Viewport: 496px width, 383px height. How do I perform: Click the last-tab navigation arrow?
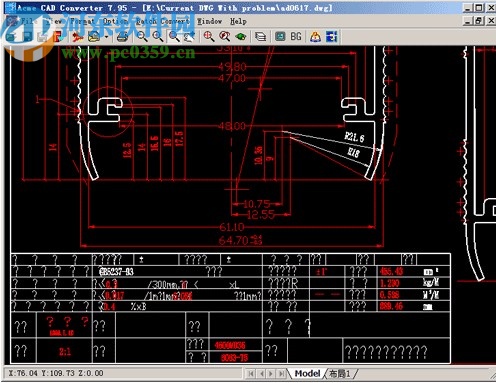coord(282,374)
